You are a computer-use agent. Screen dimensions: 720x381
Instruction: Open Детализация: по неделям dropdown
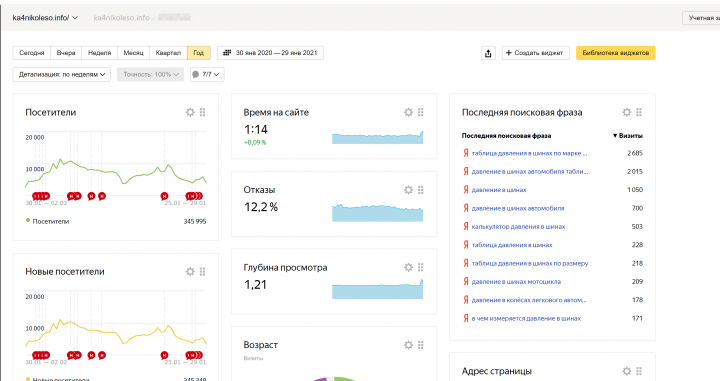click(x=62, y=74)
